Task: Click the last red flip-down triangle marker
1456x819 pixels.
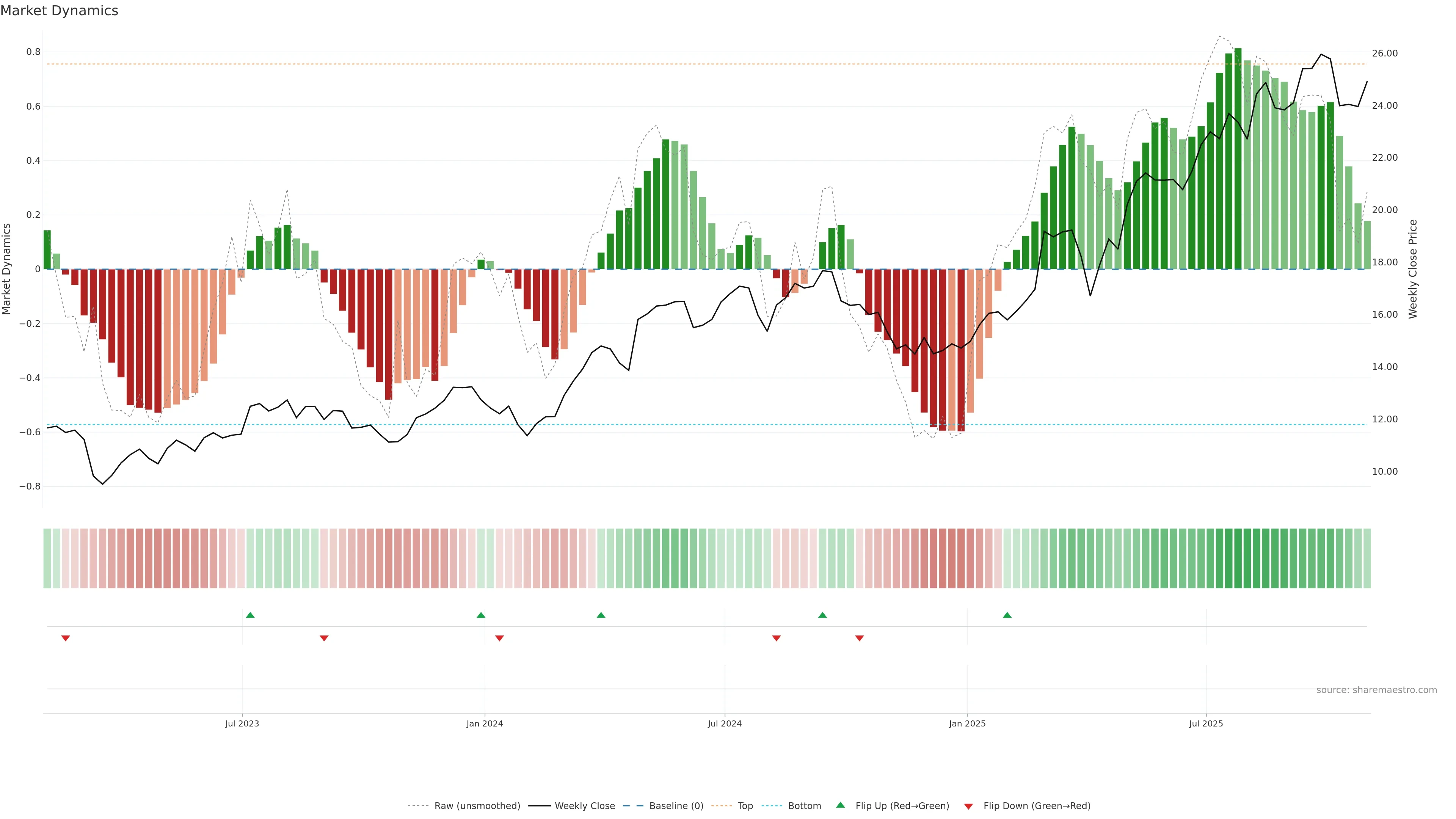Action: point(860,638)
